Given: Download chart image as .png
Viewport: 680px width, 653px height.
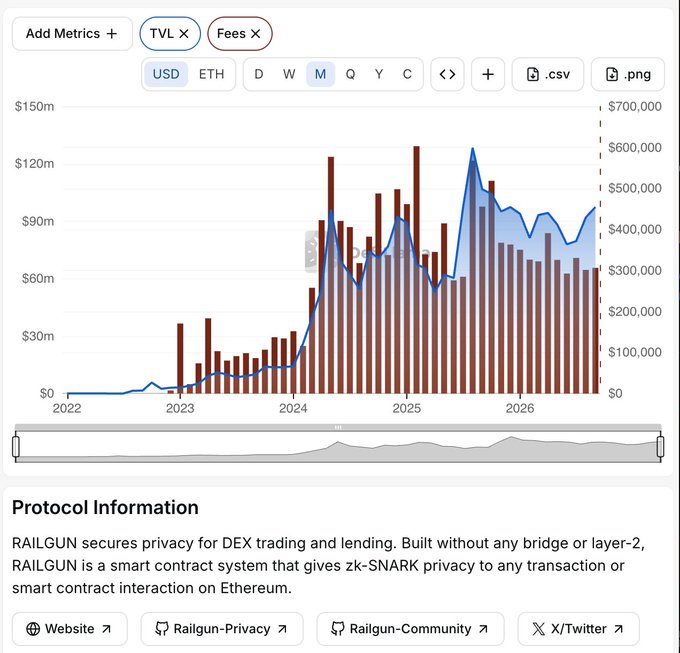Looking at the screenshot, I should tap(628, 74).
